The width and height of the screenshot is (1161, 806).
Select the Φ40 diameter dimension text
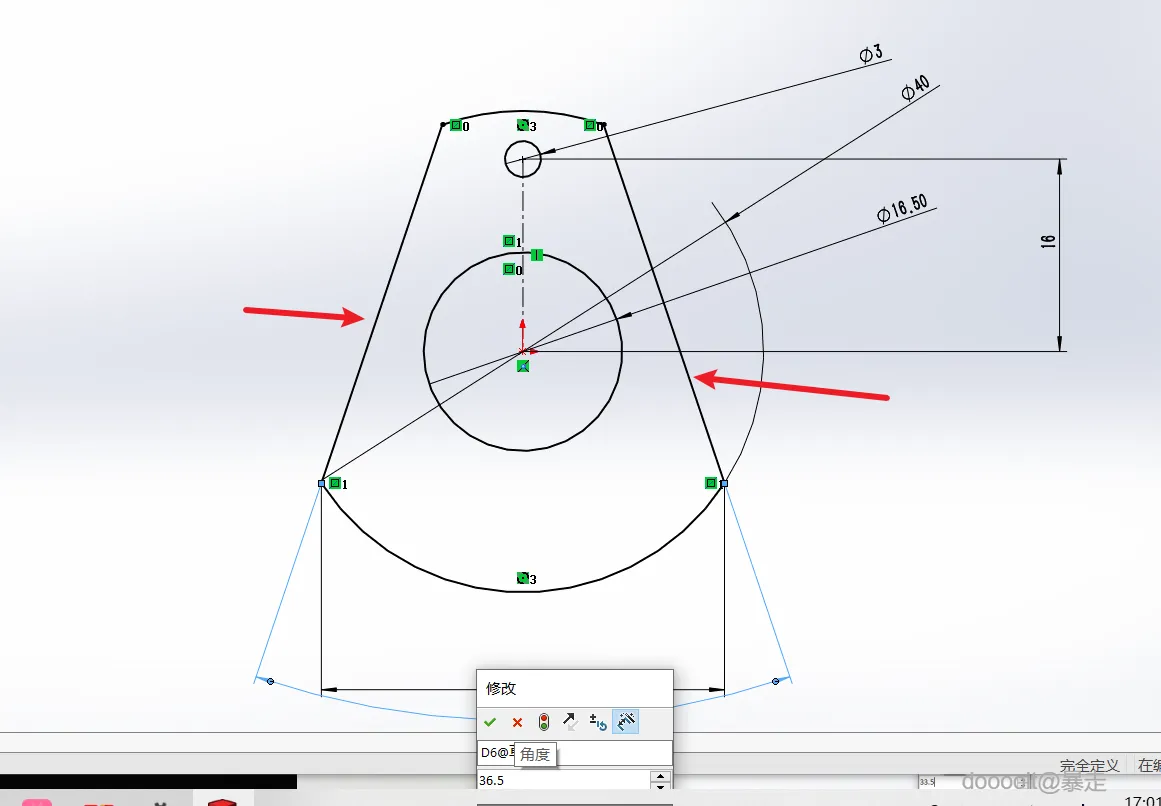(916, 87)
